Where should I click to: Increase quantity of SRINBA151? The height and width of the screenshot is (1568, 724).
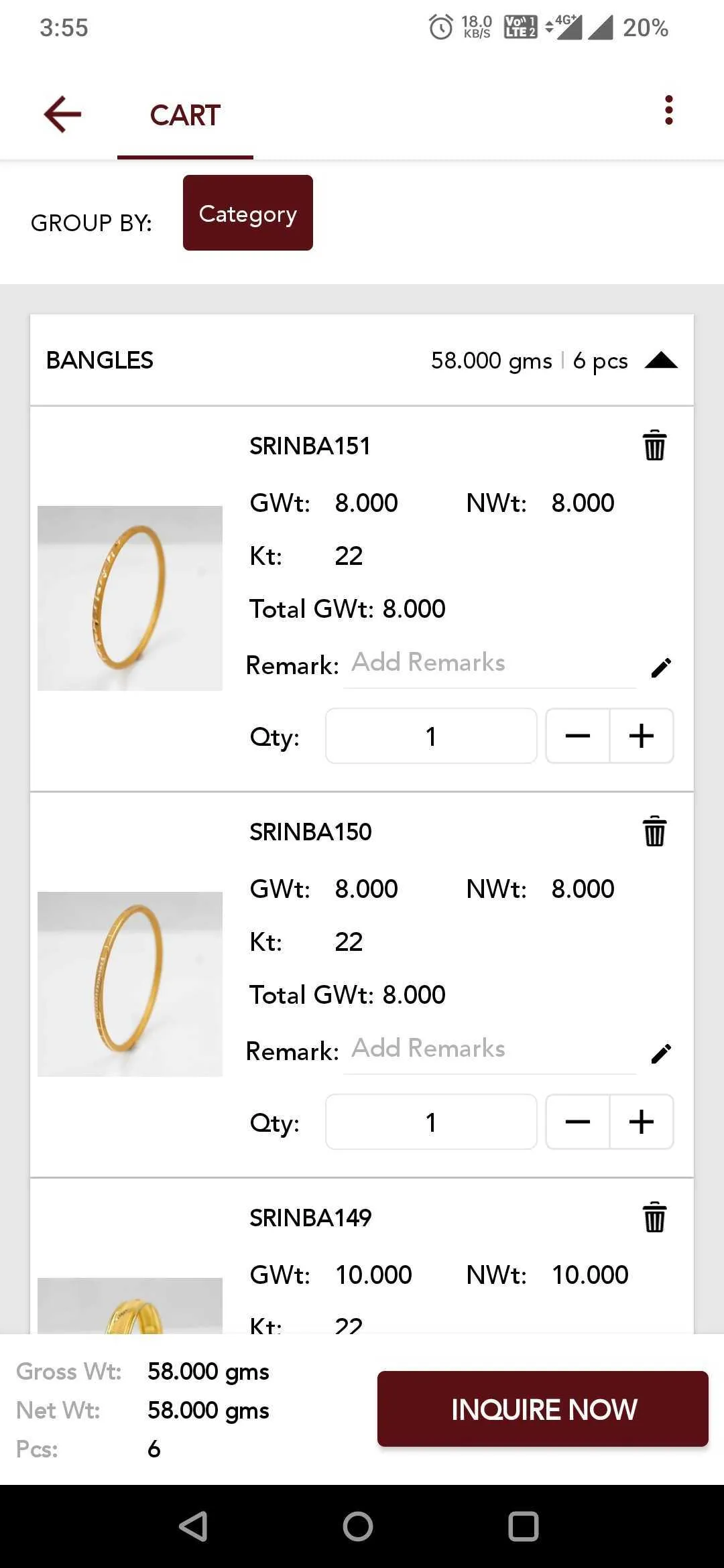tap(642, 736)
